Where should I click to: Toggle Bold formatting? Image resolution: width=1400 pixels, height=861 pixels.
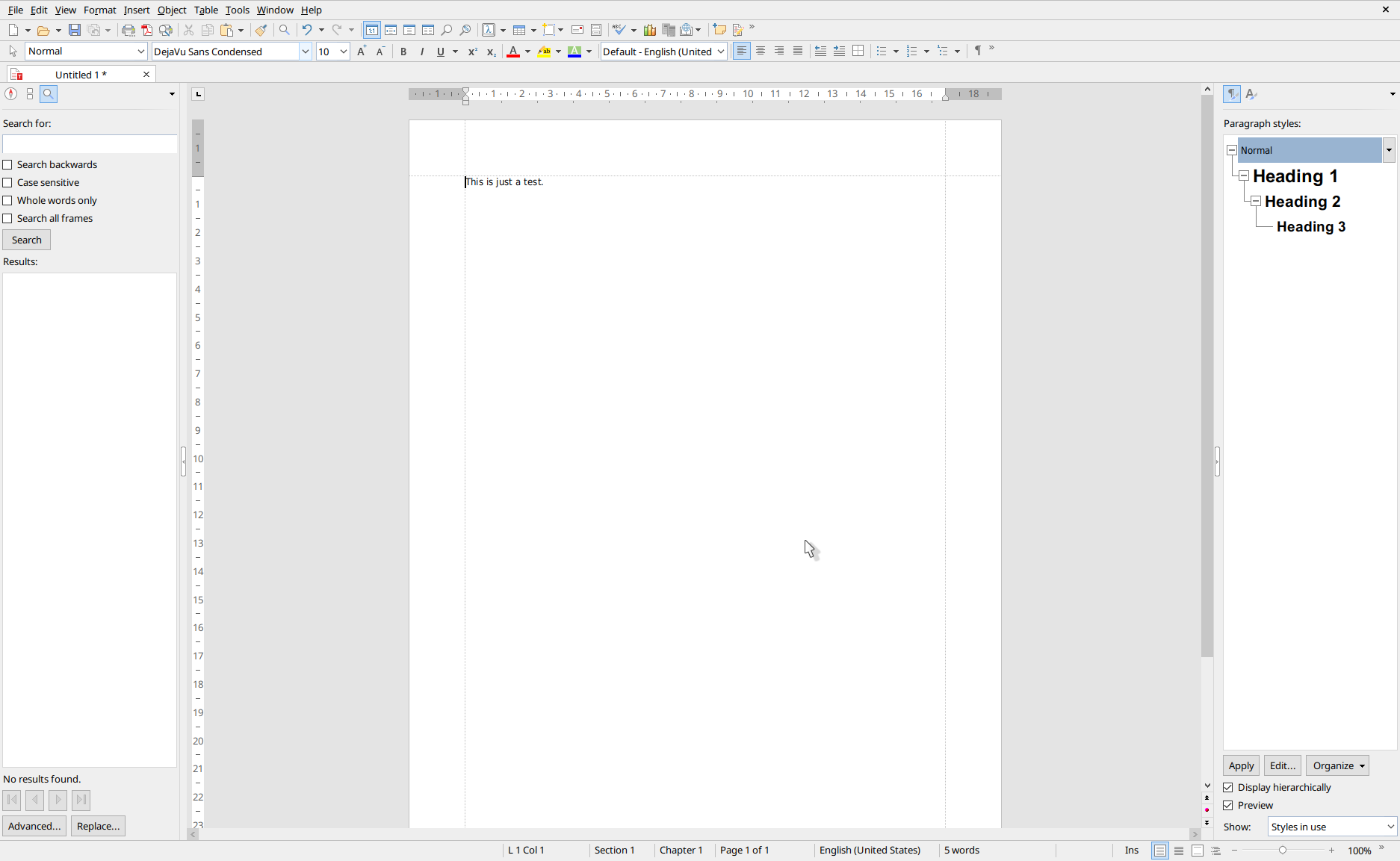[x=403, y=52]
